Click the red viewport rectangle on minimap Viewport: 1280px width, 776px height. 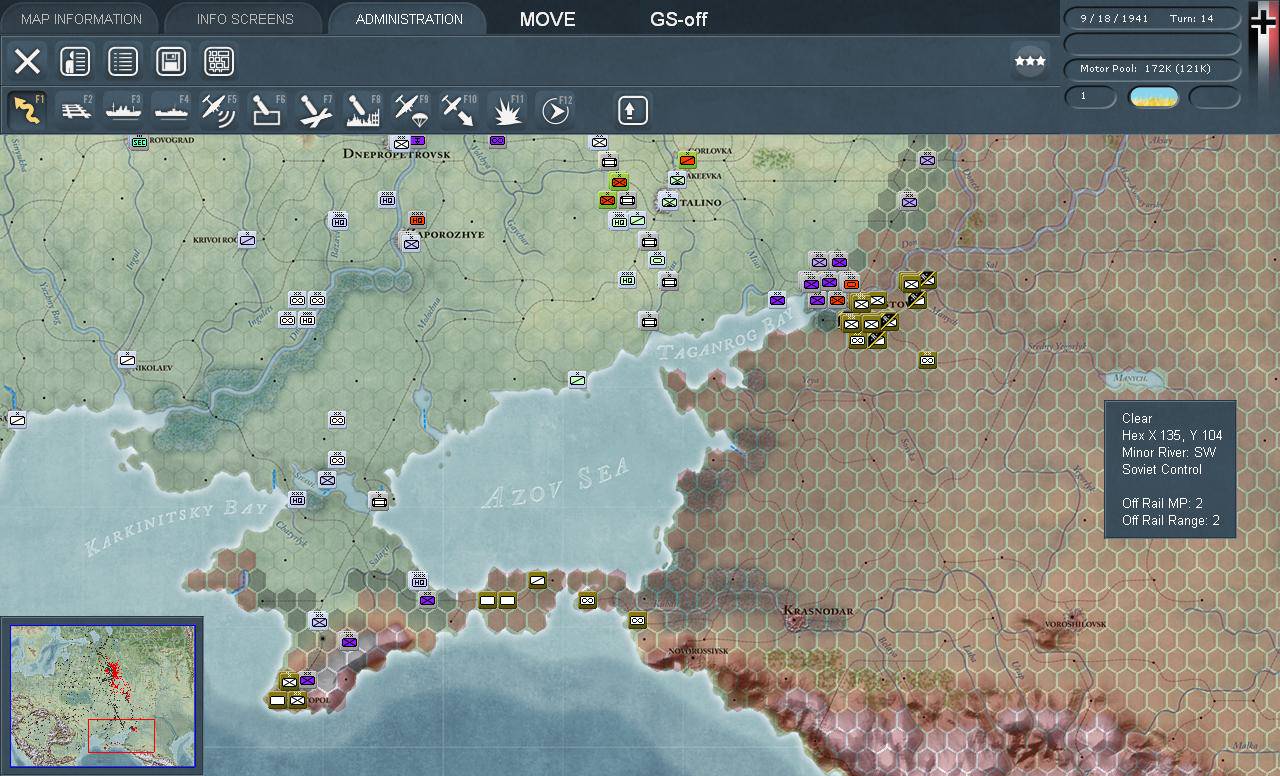tap(121, 735)
